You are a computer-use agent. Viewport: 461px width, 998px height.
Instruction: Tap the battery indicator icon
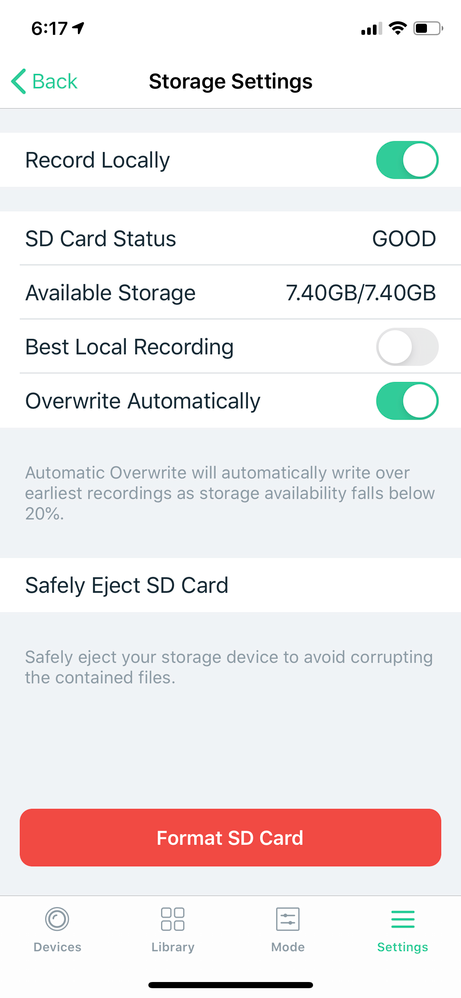click(428, 28)
